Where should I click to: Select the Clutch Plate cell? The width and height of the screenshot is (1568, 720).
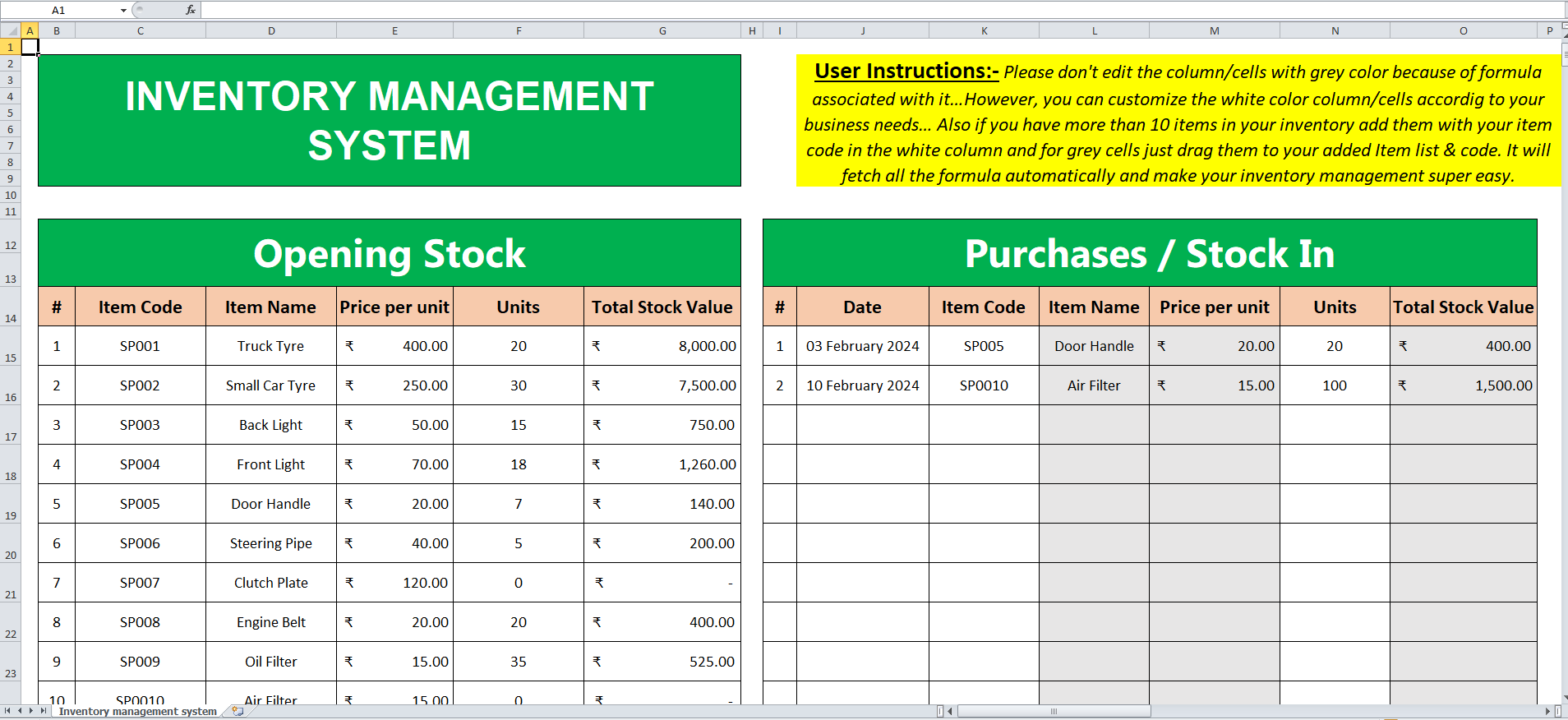point(271,583)
